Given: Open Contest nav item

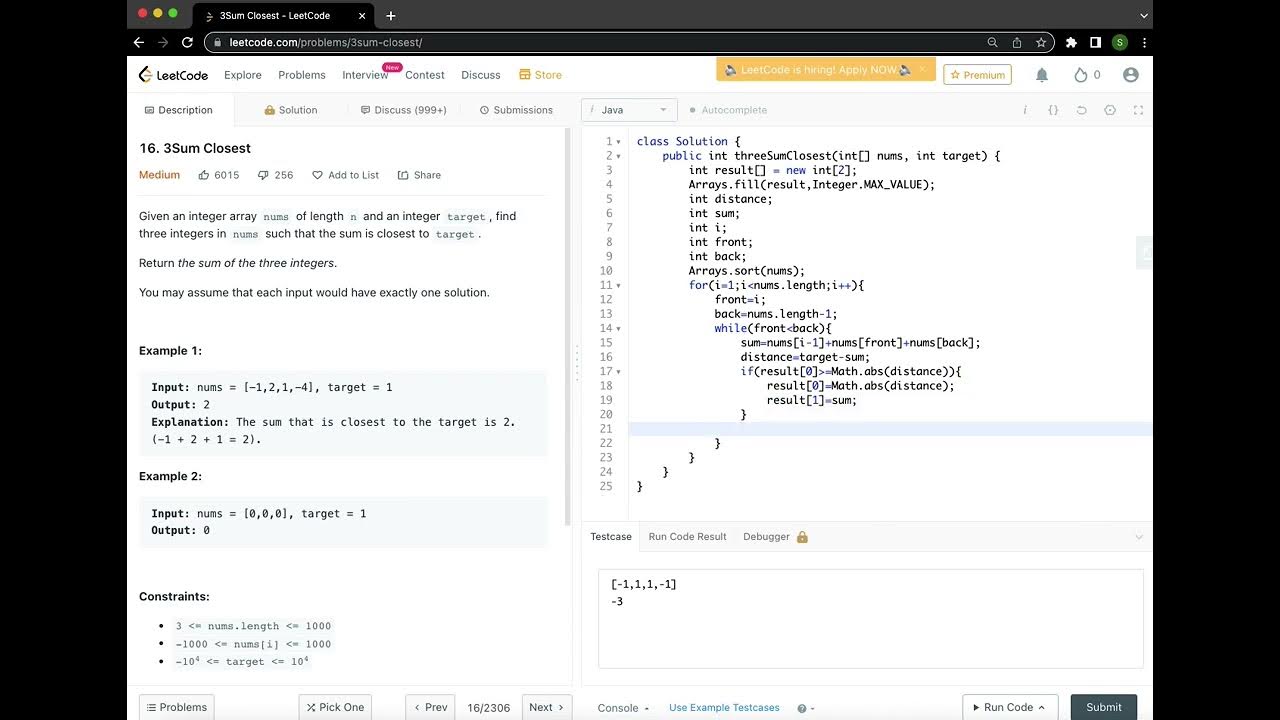Looking at the screenshot, I should click(x=425, y=75).
